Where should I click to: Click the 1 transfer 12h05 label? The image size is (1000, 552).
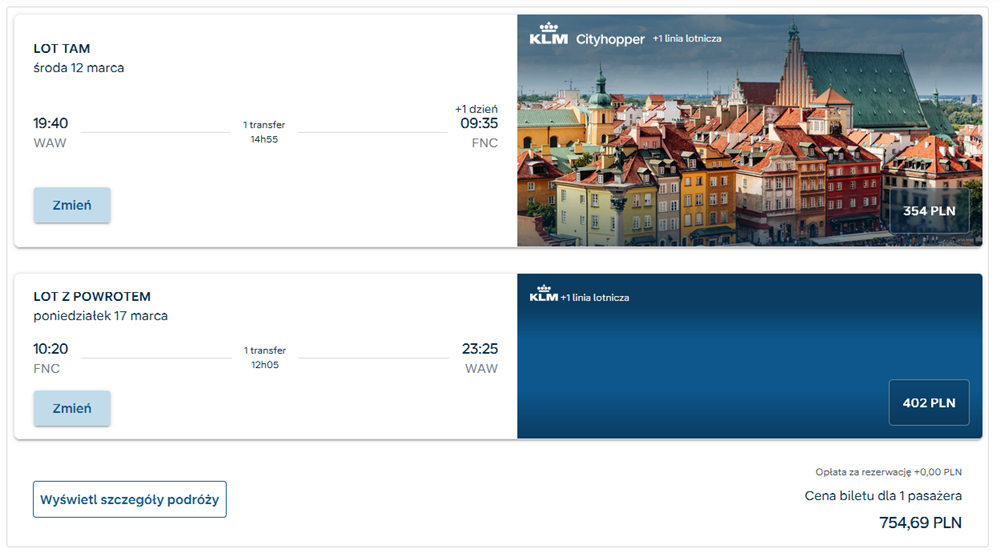click(265, 358)
